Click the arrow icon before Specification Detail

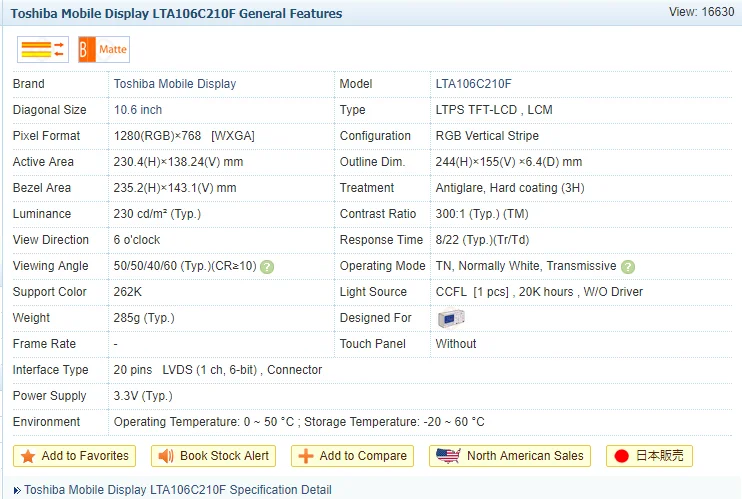[x=17, y=490]
